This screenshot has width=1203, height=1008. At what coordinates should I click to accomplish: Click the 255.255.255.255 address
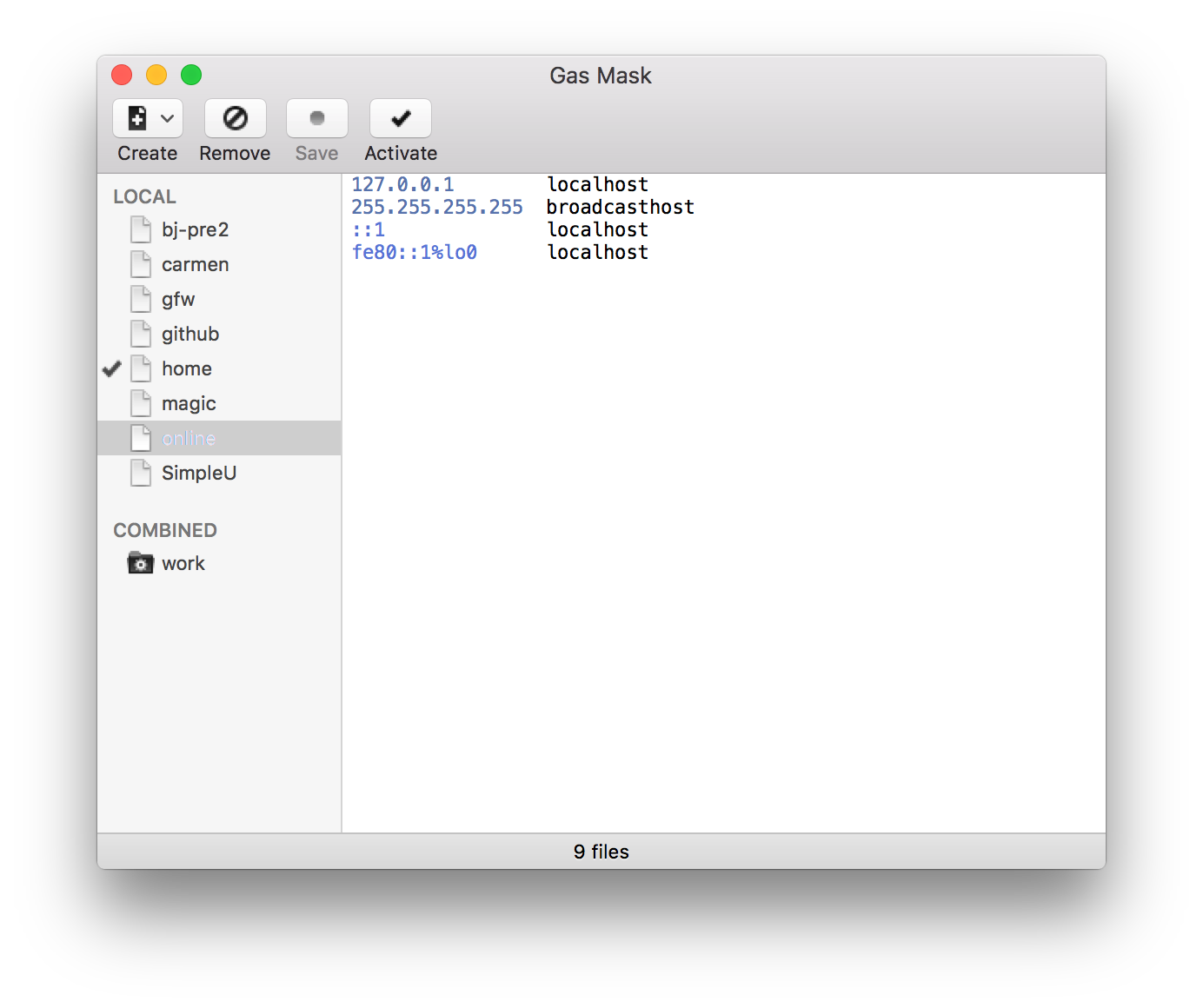(437, 207)
